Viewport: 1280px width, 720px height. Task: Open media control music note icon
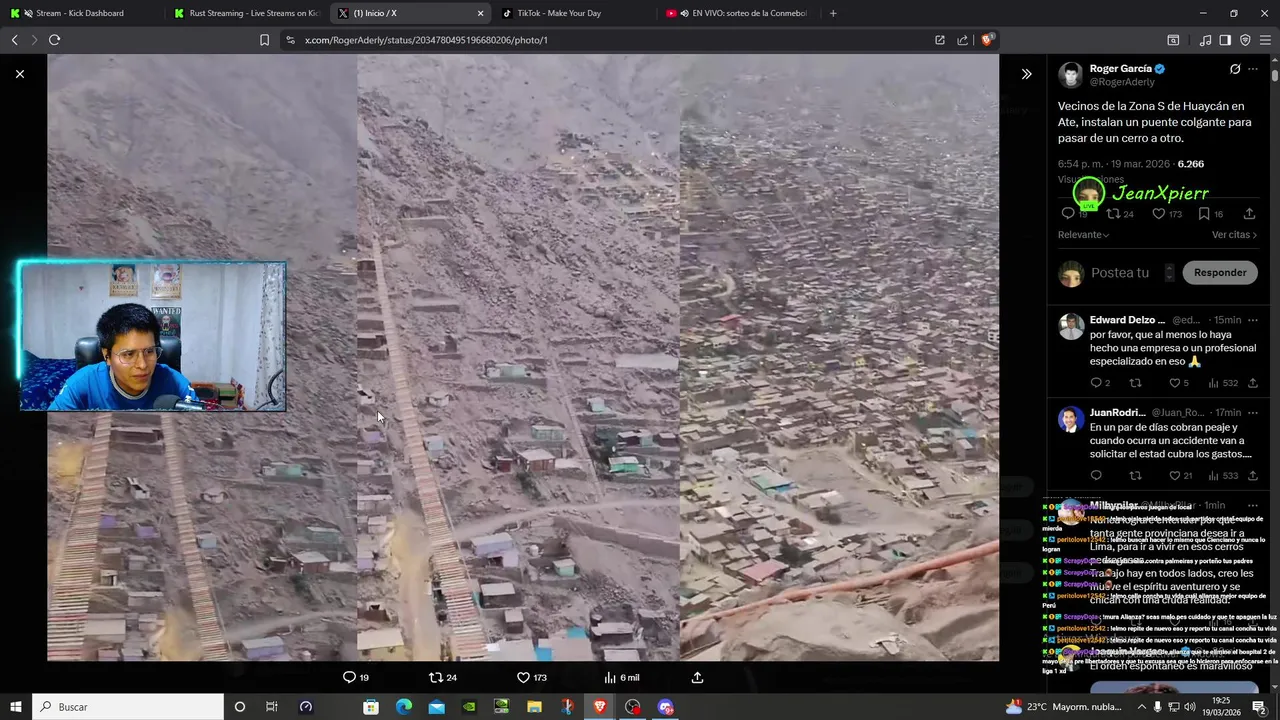click(x=1205, y=40)
